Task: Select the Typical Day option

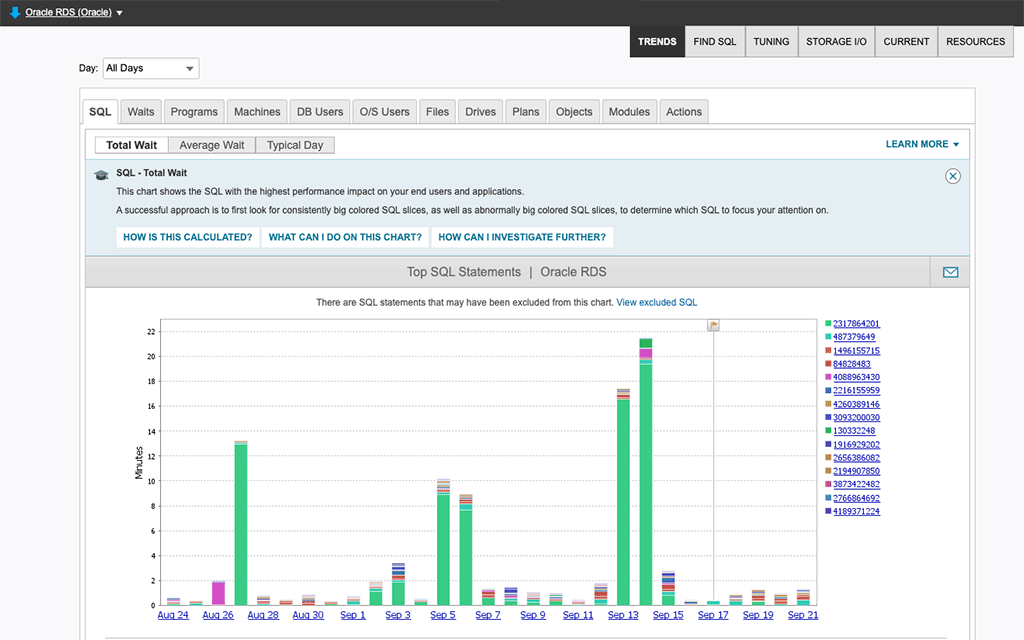Action: (294, 144)
